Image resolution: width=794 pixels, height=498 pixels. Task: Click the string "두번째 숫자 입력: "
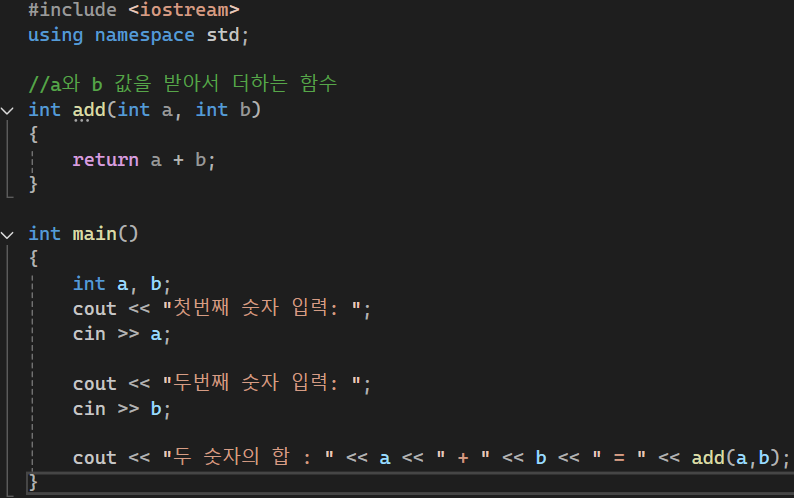tap(262, 383)
